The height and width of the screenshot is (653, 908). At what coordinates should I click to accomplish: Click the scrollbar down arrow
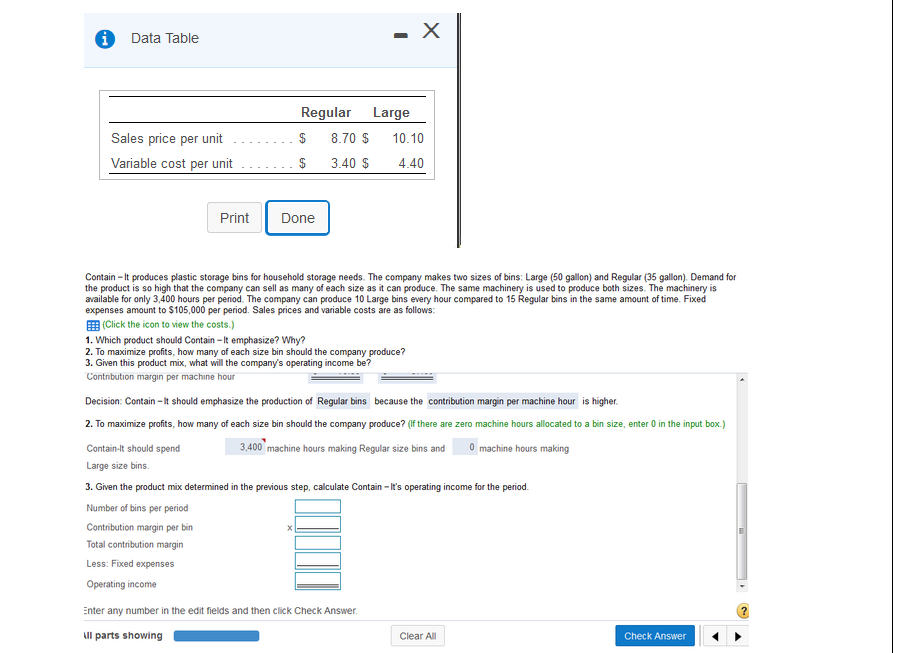point(741,585)
